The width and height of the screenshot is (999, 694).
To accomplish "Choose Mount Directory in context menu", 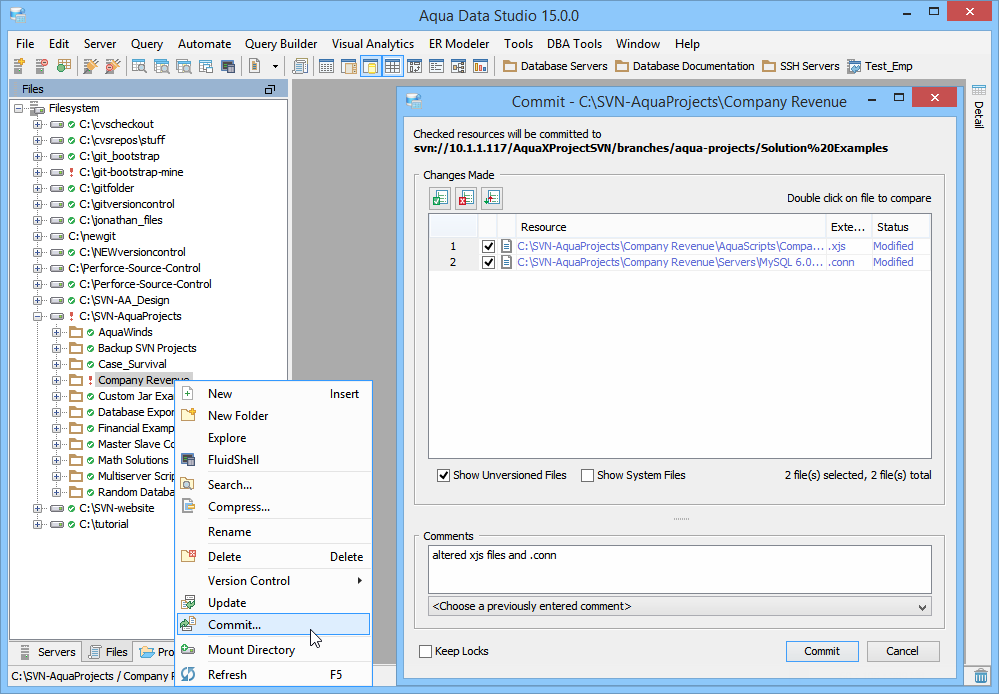I will (273, 649).
